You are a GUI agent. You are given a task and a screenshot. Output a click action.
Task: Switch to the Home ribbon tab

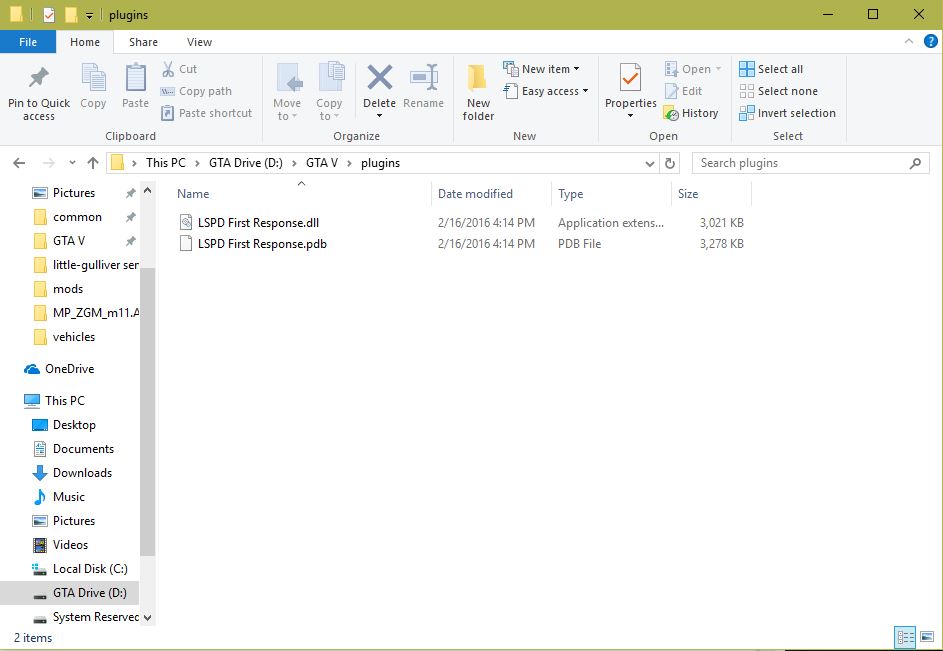point(85,42)
